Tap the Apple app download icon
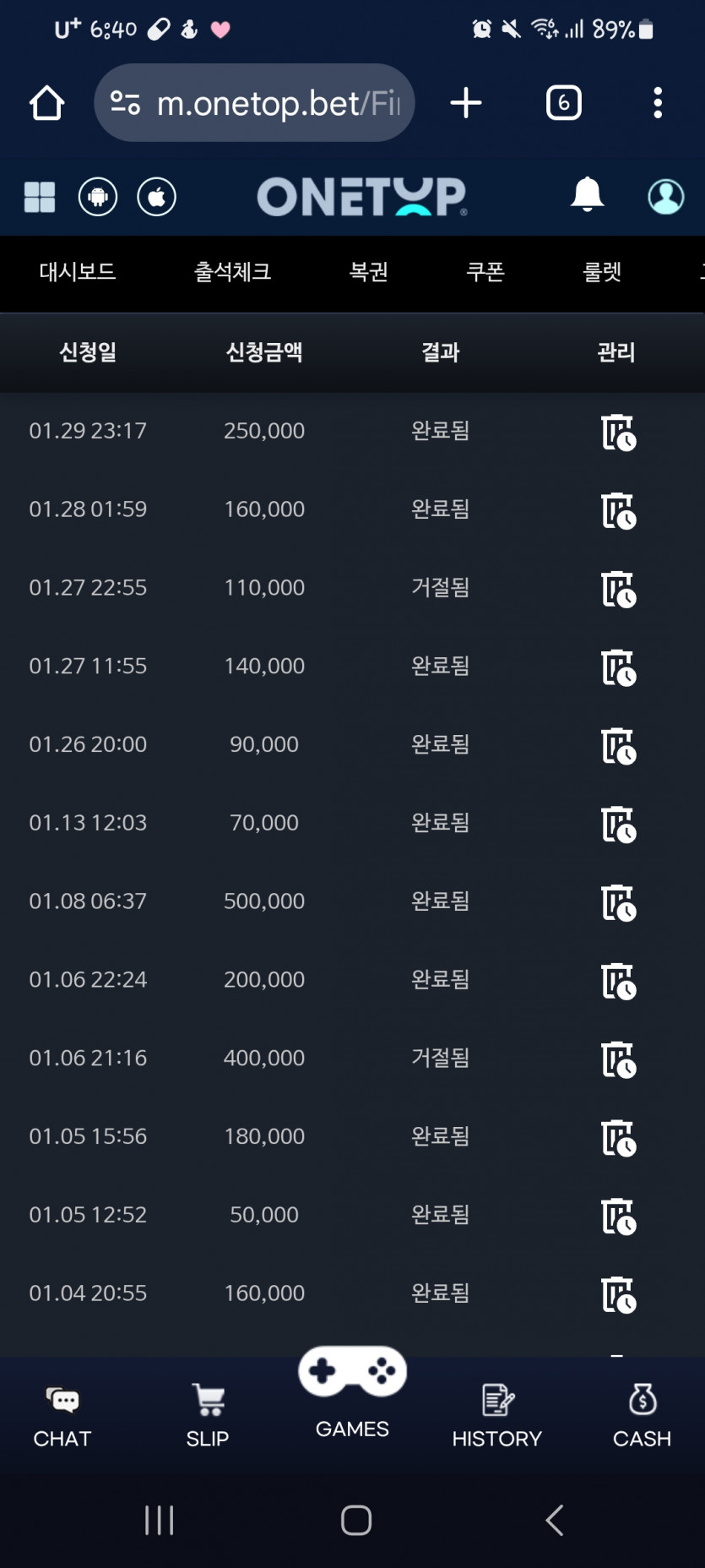The width and height of the screenshot is (705, 1568). coord(157,197)
